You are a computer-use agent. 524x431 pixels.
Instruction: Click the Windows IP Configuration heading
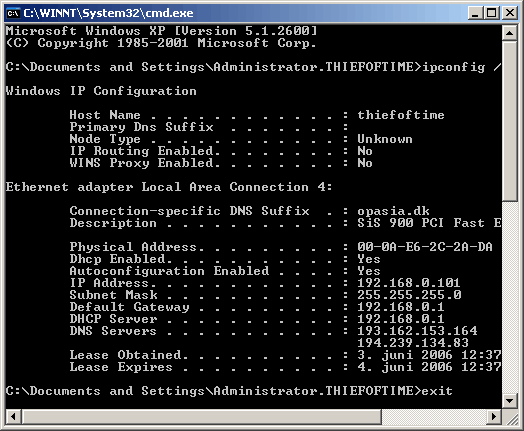click(x=101, y=91)
